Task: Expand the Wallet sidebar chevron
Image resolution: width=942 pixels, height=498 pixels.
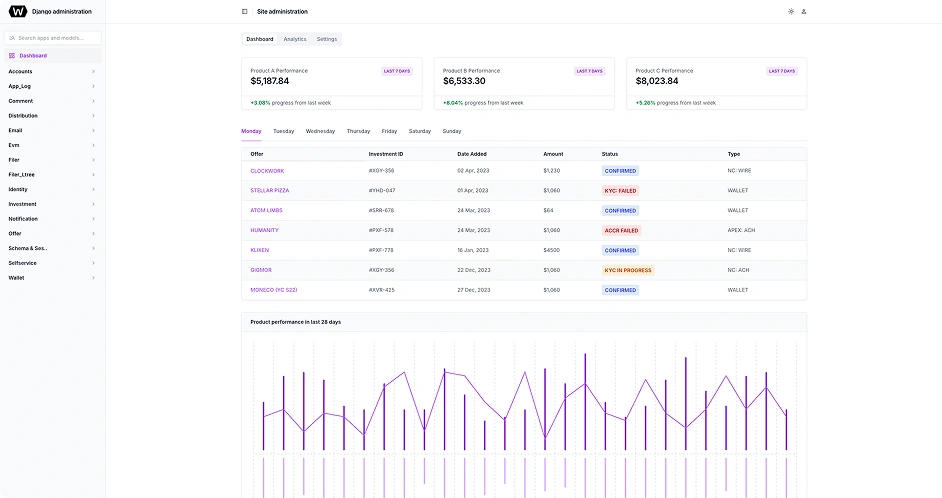Action: click(x=94, y=278)
